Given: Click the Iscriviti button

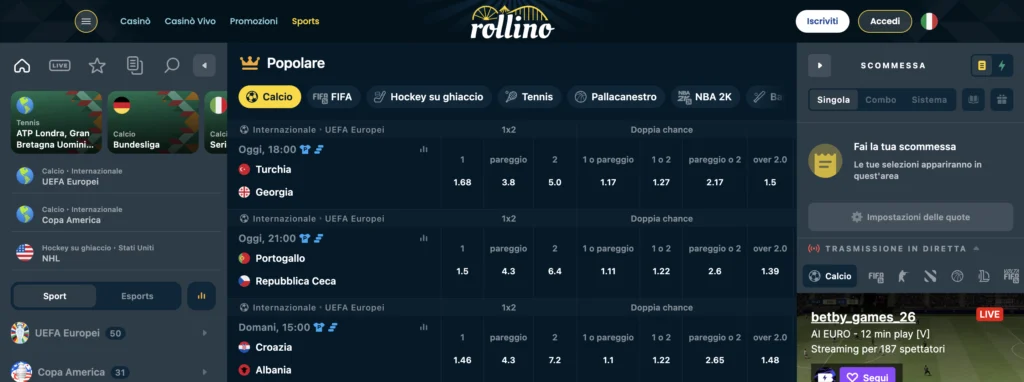Looking at the screenshot, I should coord(822,22).
